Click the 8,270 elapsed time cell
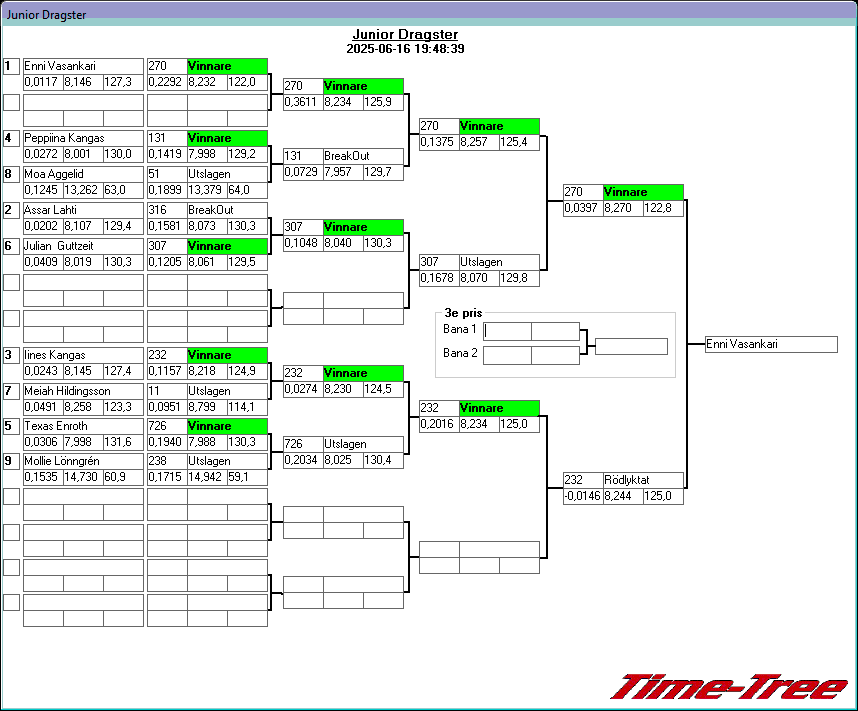 623,209
